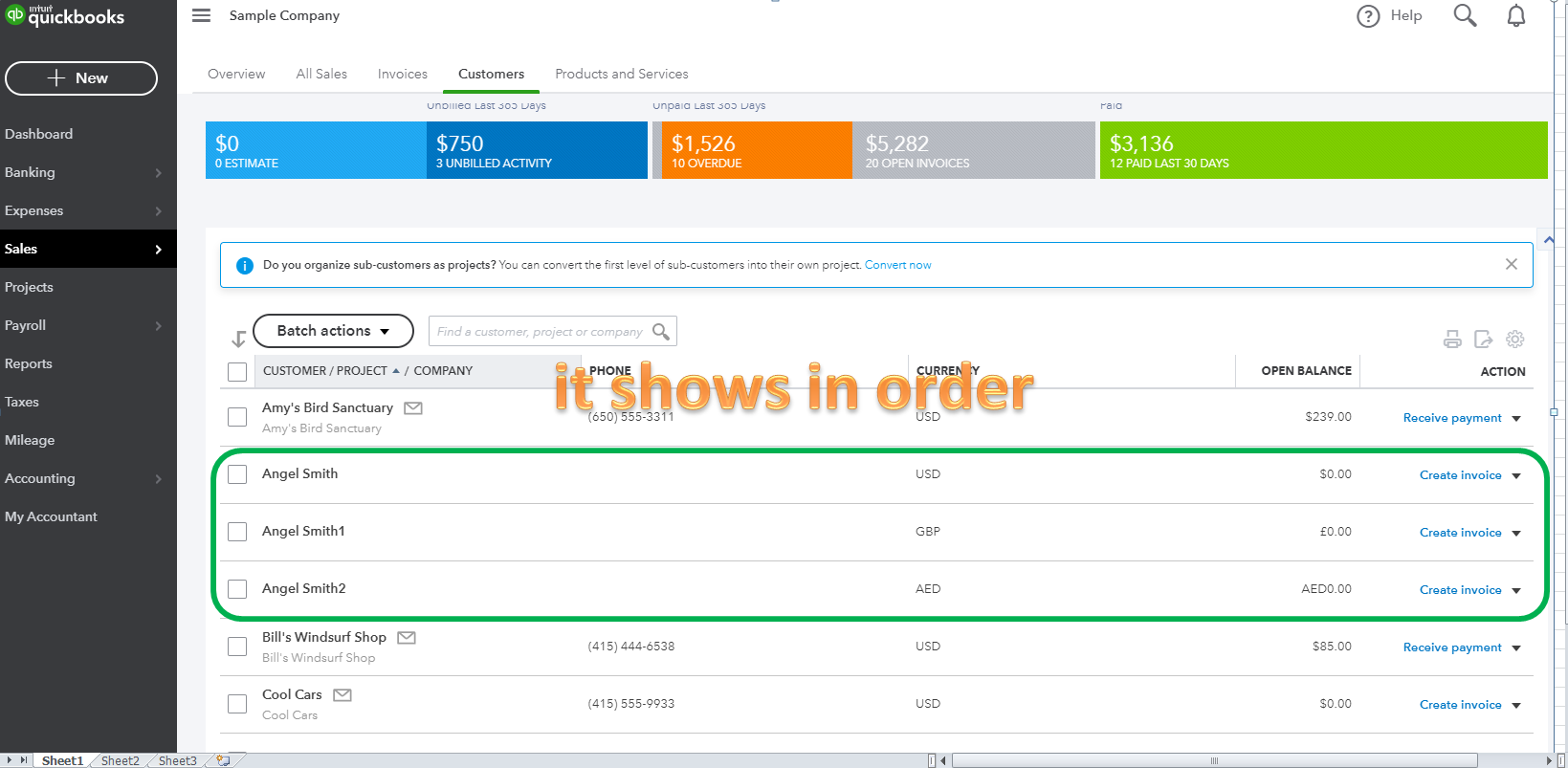1568x768 pixels.
Task: Switch to Products and Services tab
Action: 622,74
